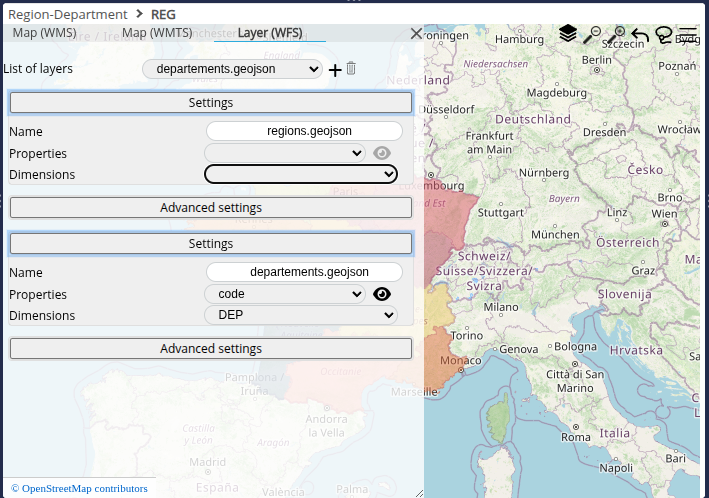The width and height of the screenshot is (709, 498).
Task: Toggle greyed eye icon for regions.geojson properties
Action: (x=382, y=153)
